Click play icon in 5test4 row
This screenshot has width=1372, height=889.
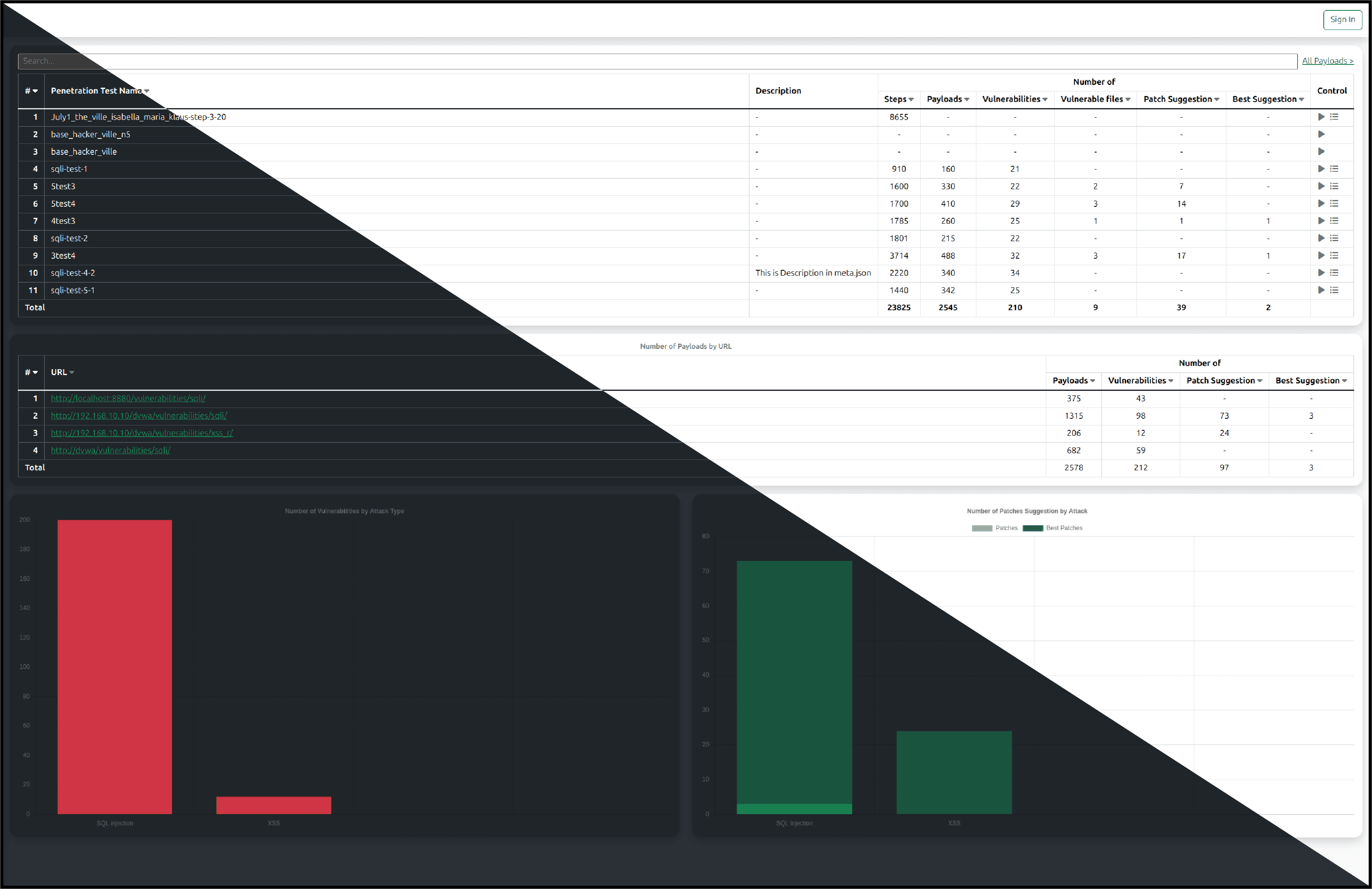click(x=1321, y=203)
